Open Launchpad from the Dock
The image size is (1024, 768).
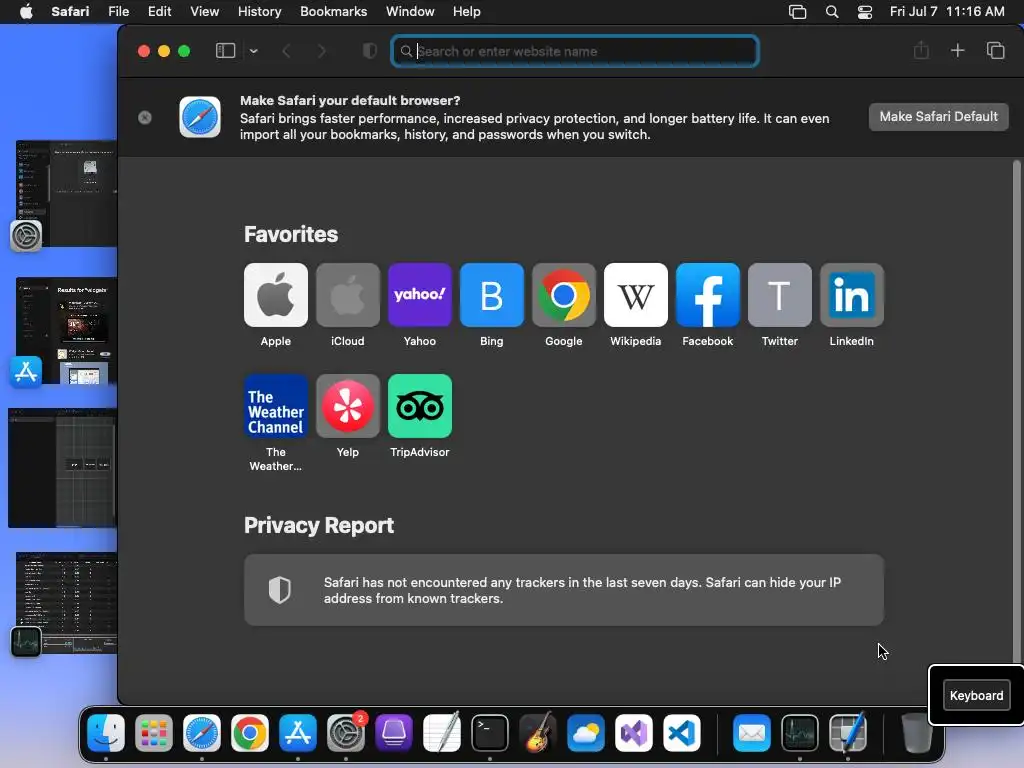[x=153, y=733]
